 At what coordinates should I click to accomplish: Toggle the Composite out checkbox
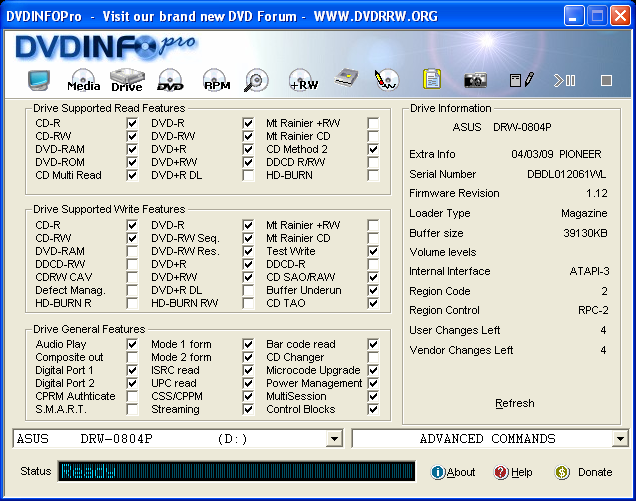[132, 357]
